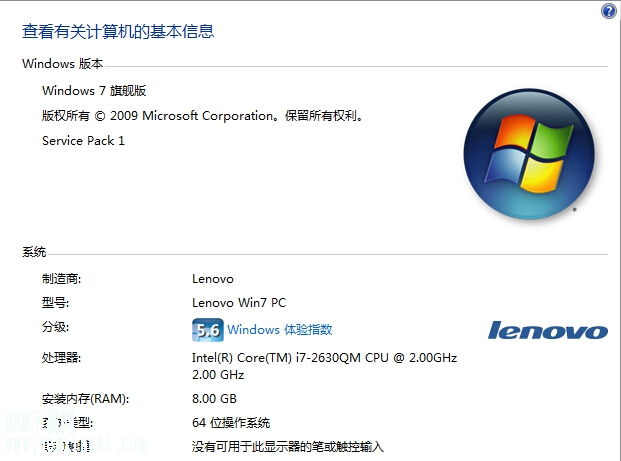Click the 2009 Microsoft Corporation copyright line
This screenshot has height=461, width=621.
[x=203, y=116]
